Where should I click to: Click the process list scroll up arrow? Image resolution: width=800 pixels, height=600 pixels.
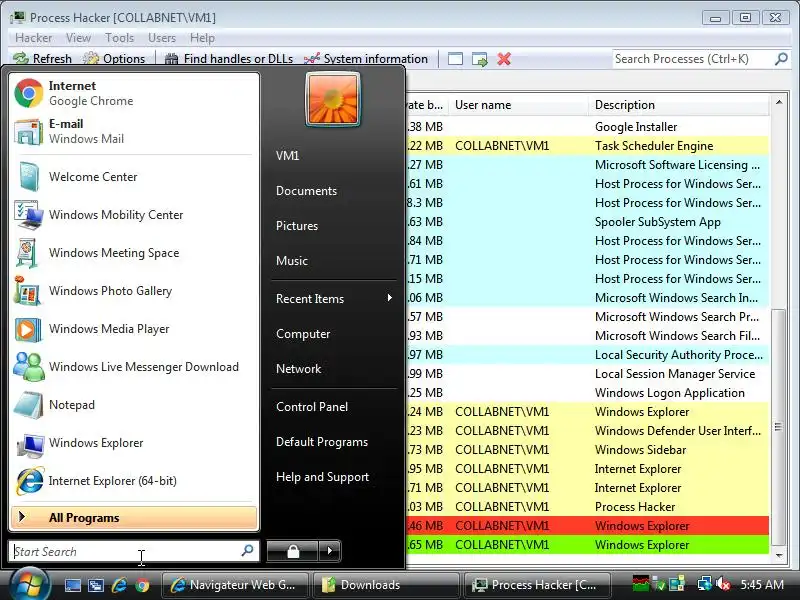[779, 102]
